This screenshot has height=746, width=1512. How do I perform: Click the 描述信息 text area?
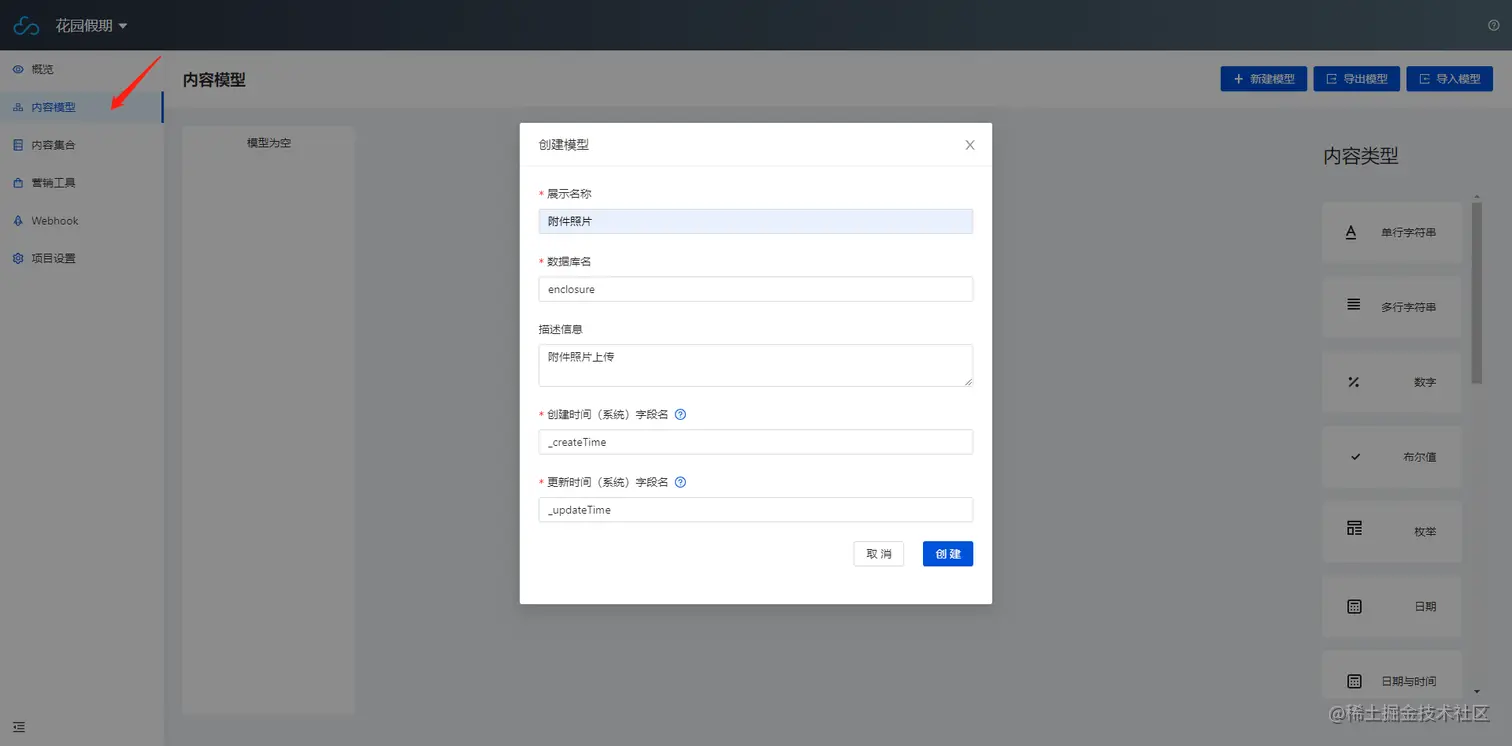point(755,365)
